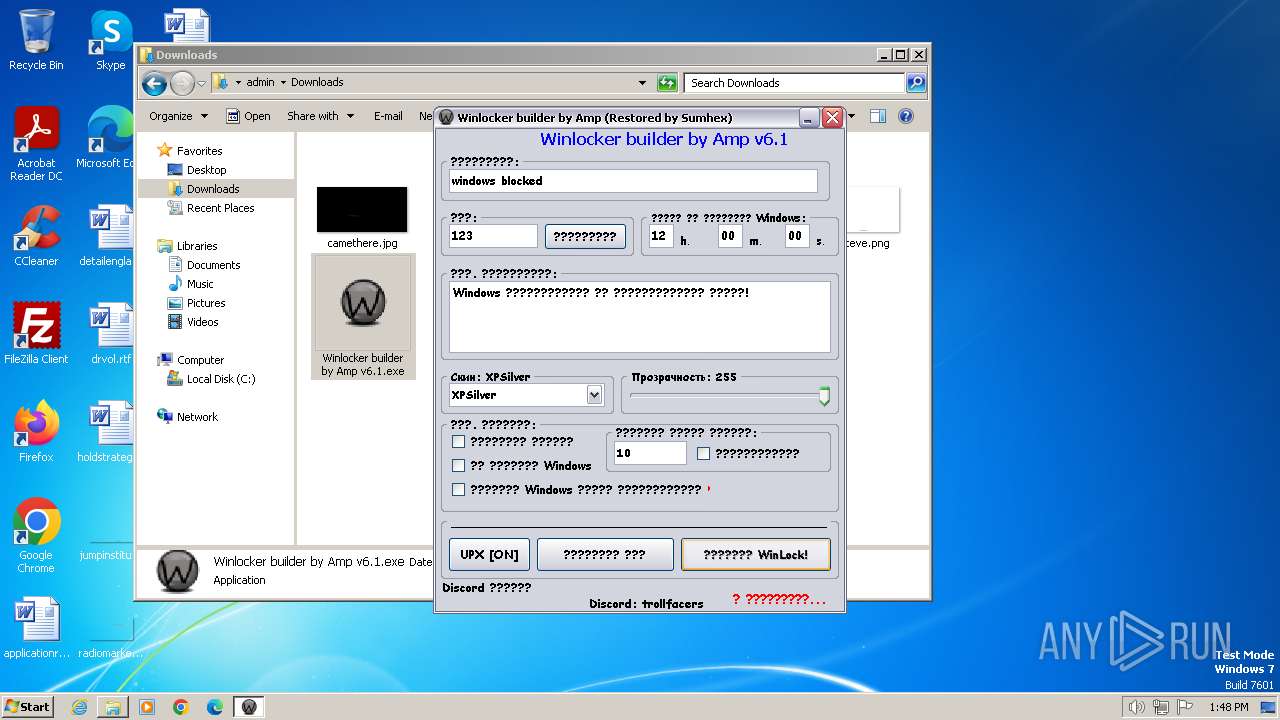This screenshot has height=720, width=1280.
Task: Launch CCleaner from the desktop
Action: coord(36,236)
